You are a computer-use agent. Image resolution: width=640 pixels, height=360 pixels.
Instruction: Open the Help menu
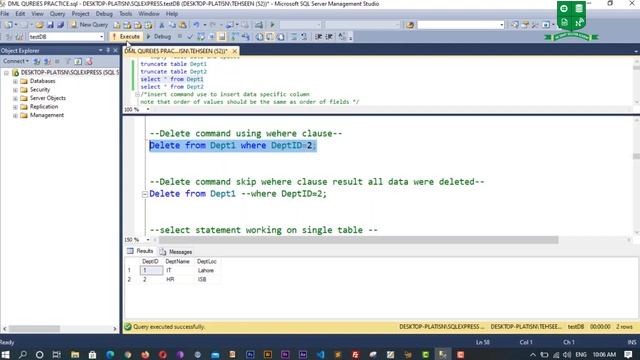(172, 14)
